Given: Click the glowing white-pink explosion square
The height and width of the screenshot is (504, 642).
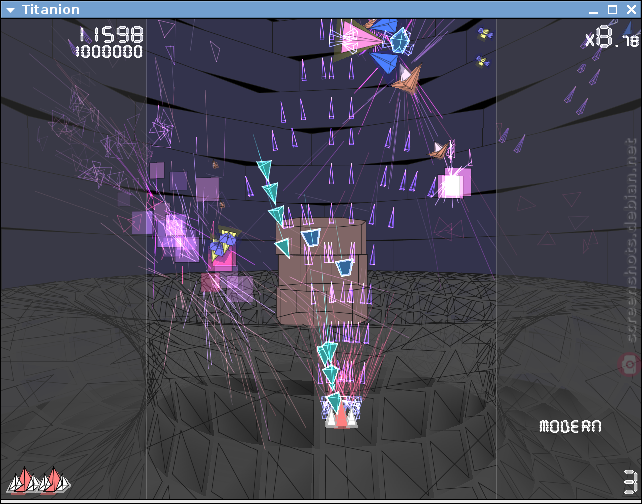Looking at the screenshot, I should 454,184.
